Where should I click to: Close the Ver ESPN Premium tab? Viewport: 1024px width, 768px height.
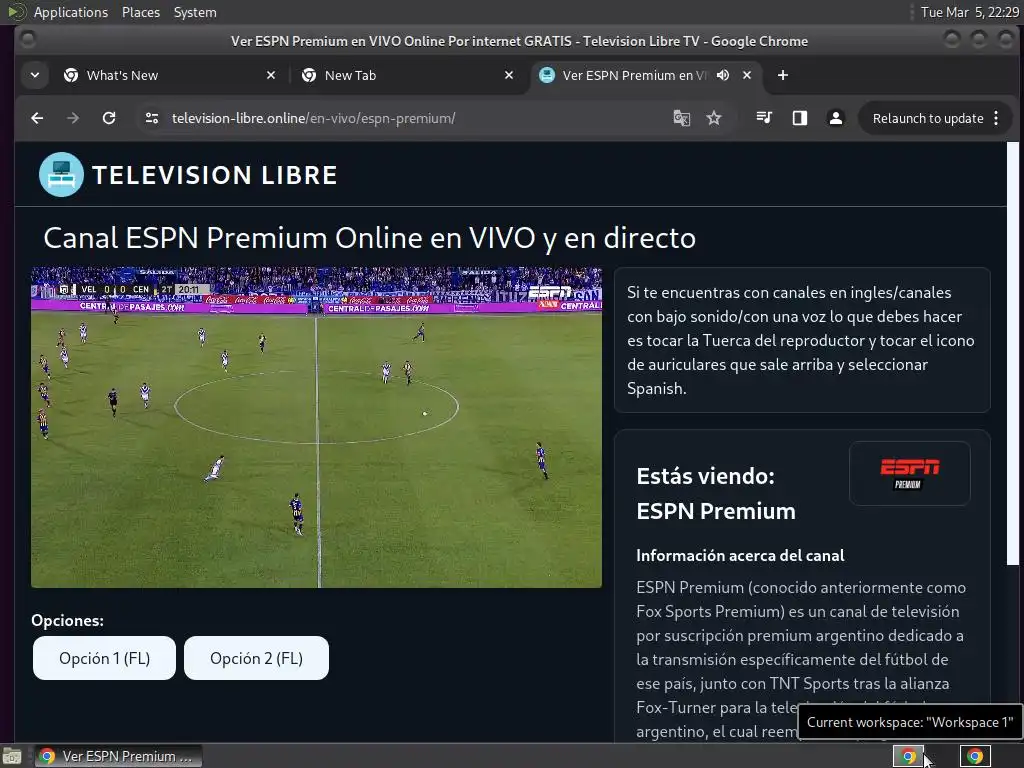pyautogui.click(x=746, y=75)
